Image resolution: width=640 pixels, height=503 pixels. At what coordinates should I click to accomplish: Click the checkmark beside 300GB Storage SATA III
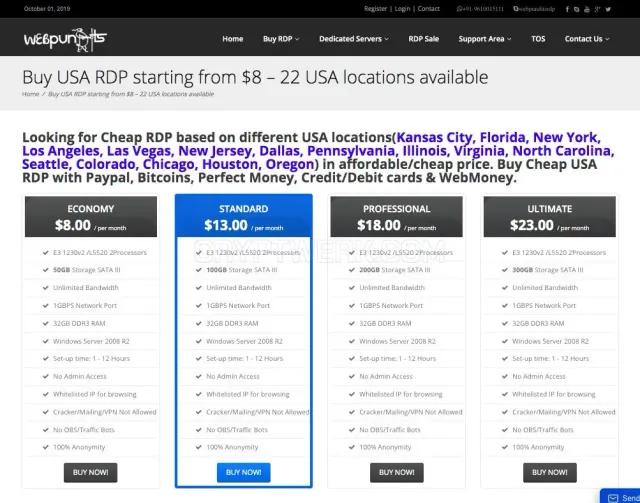505,270
